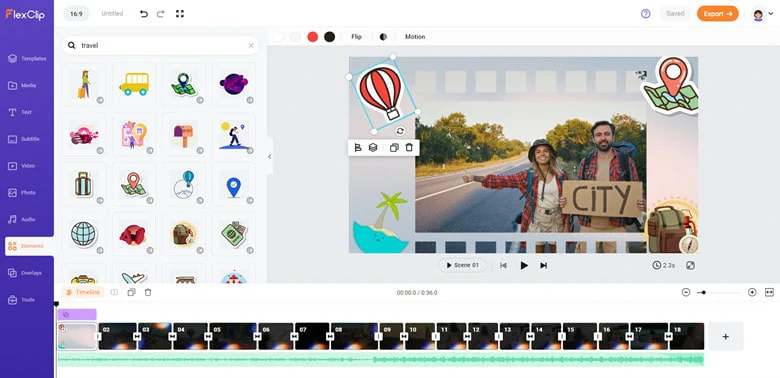Collapse the elements side panel arrow
The width and height of the screenshot is (780, 378).
[x=270, y=156]
